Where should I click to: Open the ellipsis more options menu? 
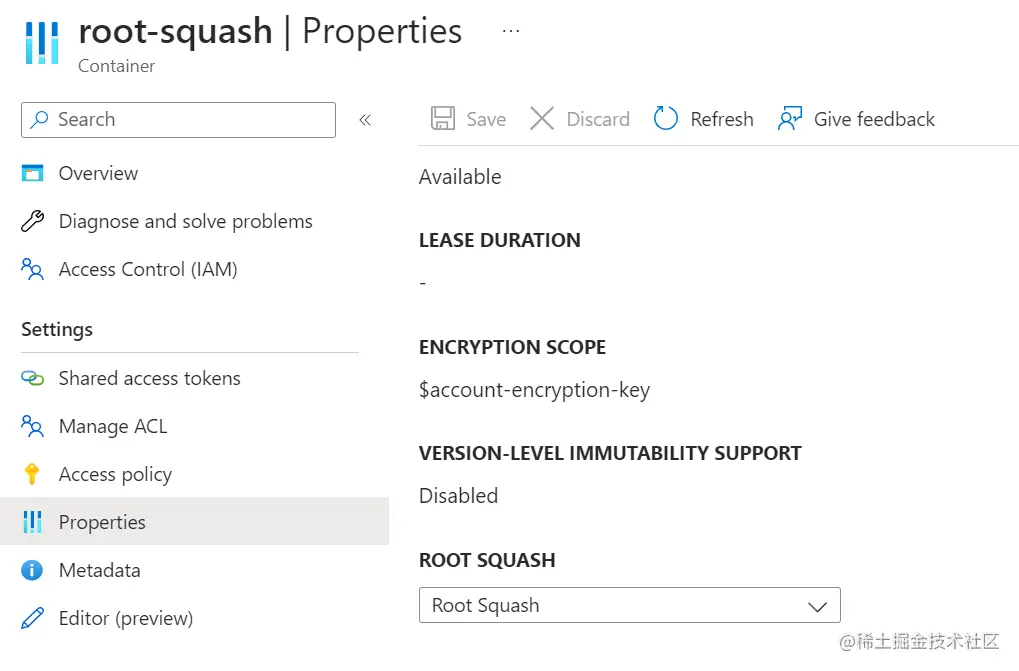511,31
